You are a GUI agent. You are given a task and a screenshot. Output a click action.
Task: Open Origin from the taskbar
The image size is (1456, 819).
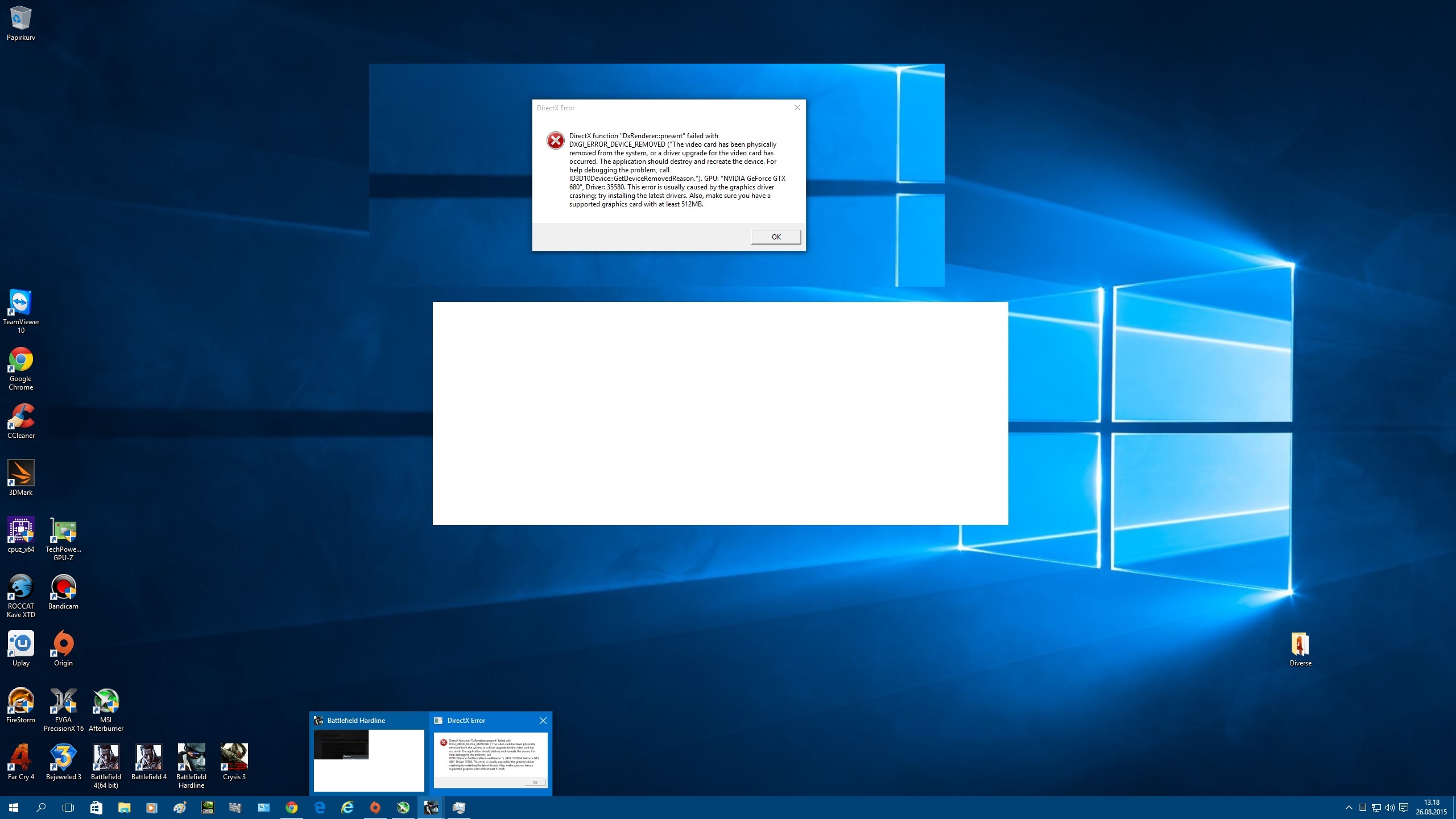pyautogui.click(x=375, y=808)
